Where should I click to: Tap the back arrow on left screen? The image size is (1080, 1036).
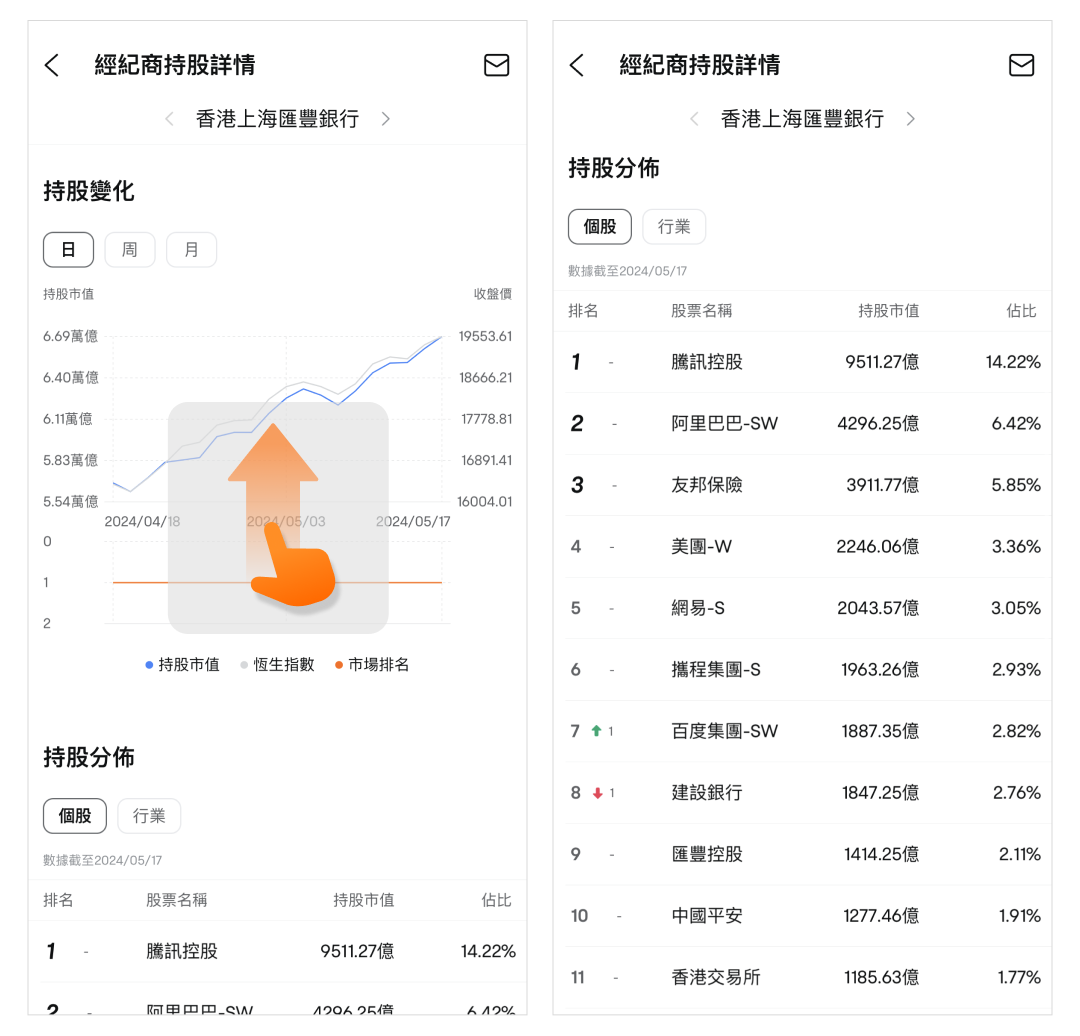pyautogui.click(x=52, y=66)
